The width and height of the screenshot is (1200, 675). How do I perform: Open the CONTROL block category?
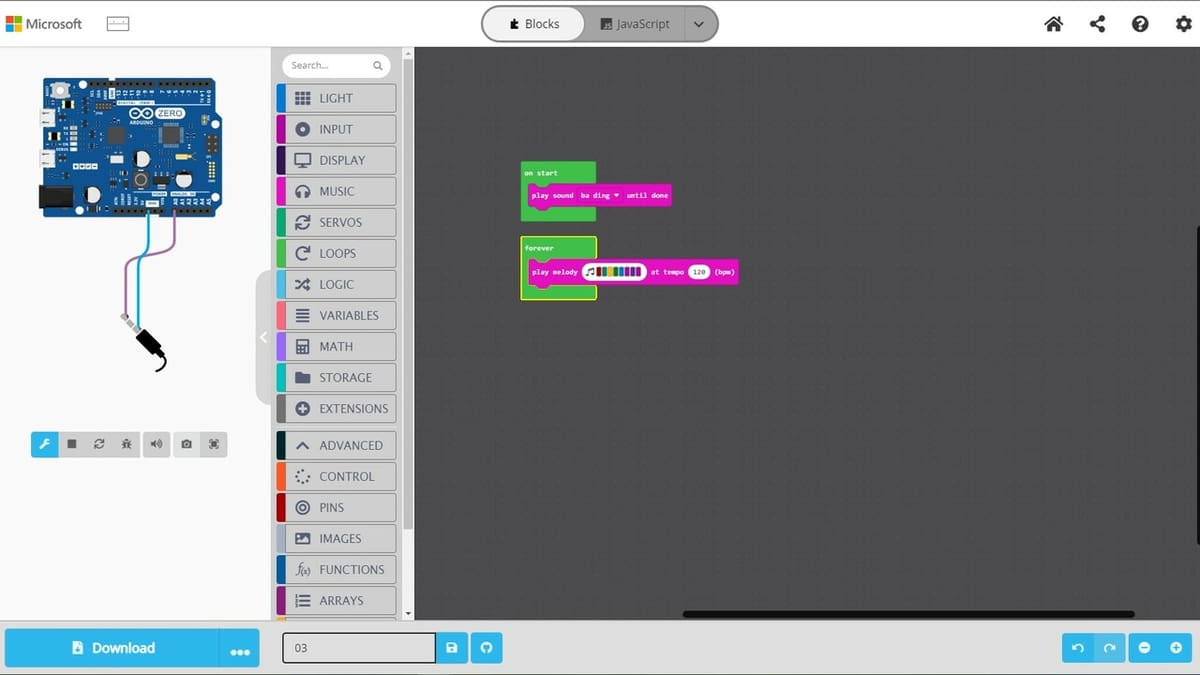(336, 476)
